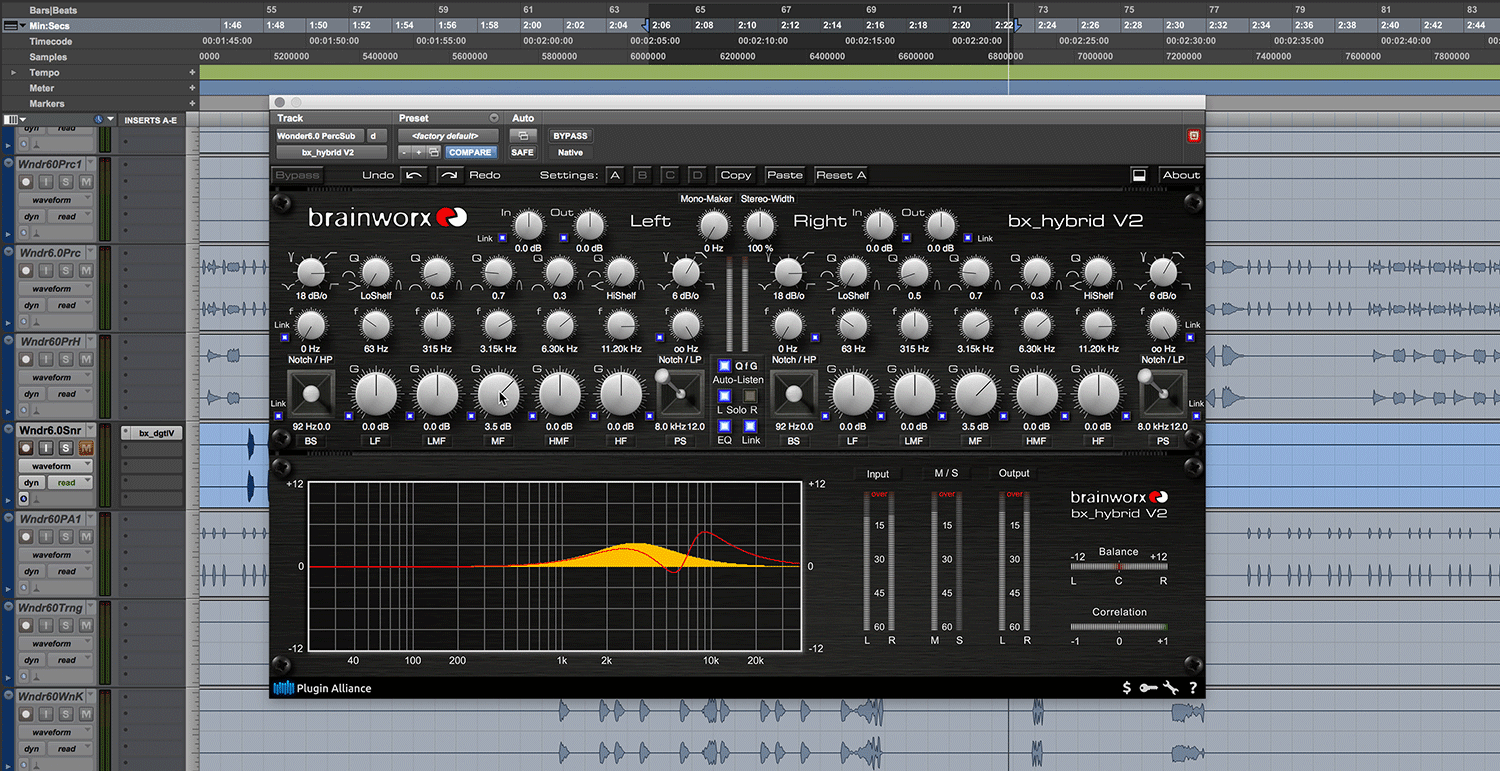Click the Paste settings button
The width and height of the screenshot is (1500, 771).
[784, 175]
